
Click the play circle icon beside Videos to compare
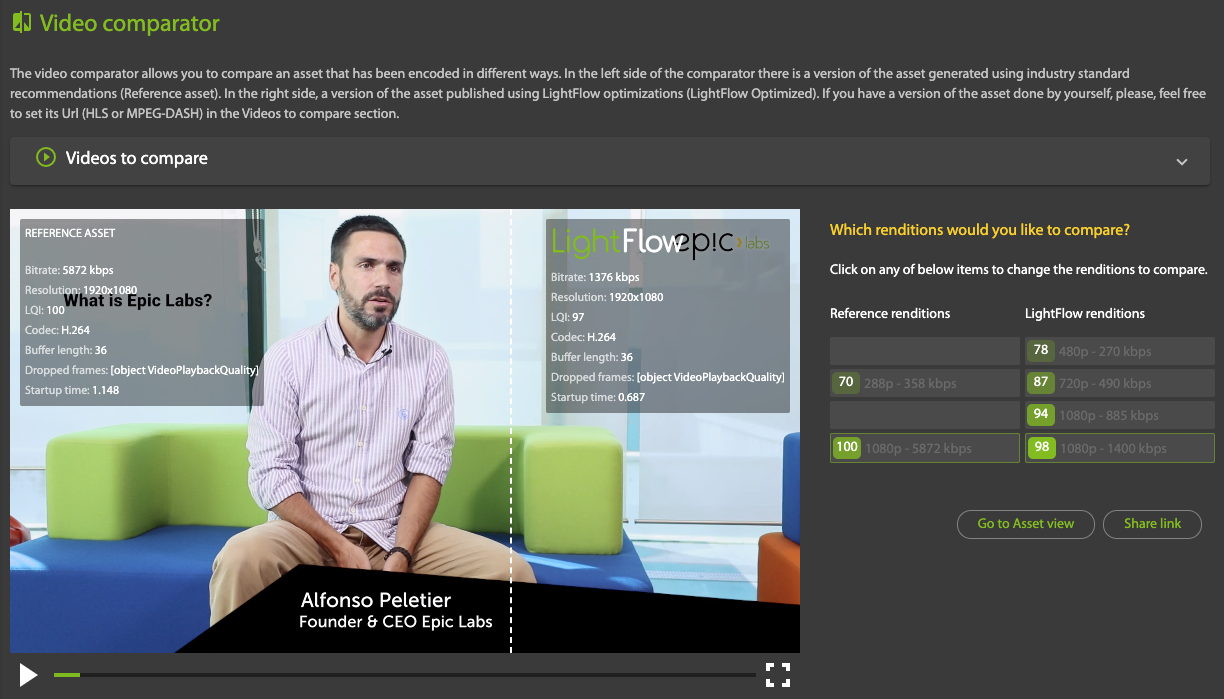pyautogui.click(x=45, y=158)
